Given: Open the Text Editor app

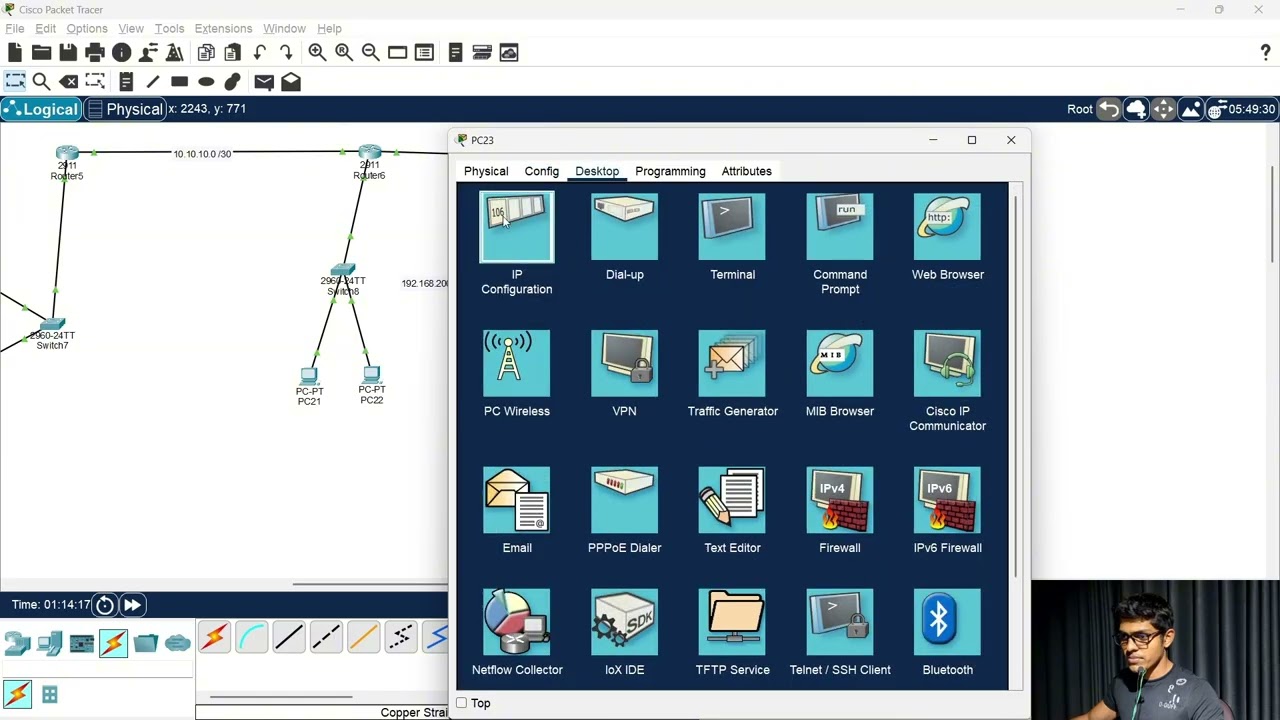Looking at the screenshot, I should coord(732,500).
